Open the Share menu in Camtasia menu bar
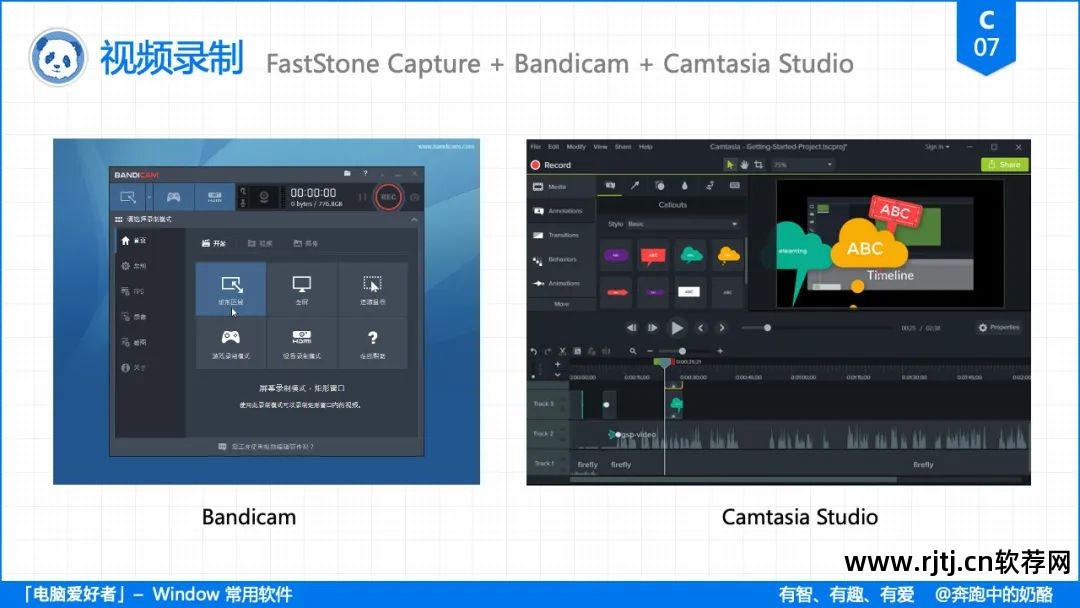The height and width of the screenshot is (608, 1080). 623,147
